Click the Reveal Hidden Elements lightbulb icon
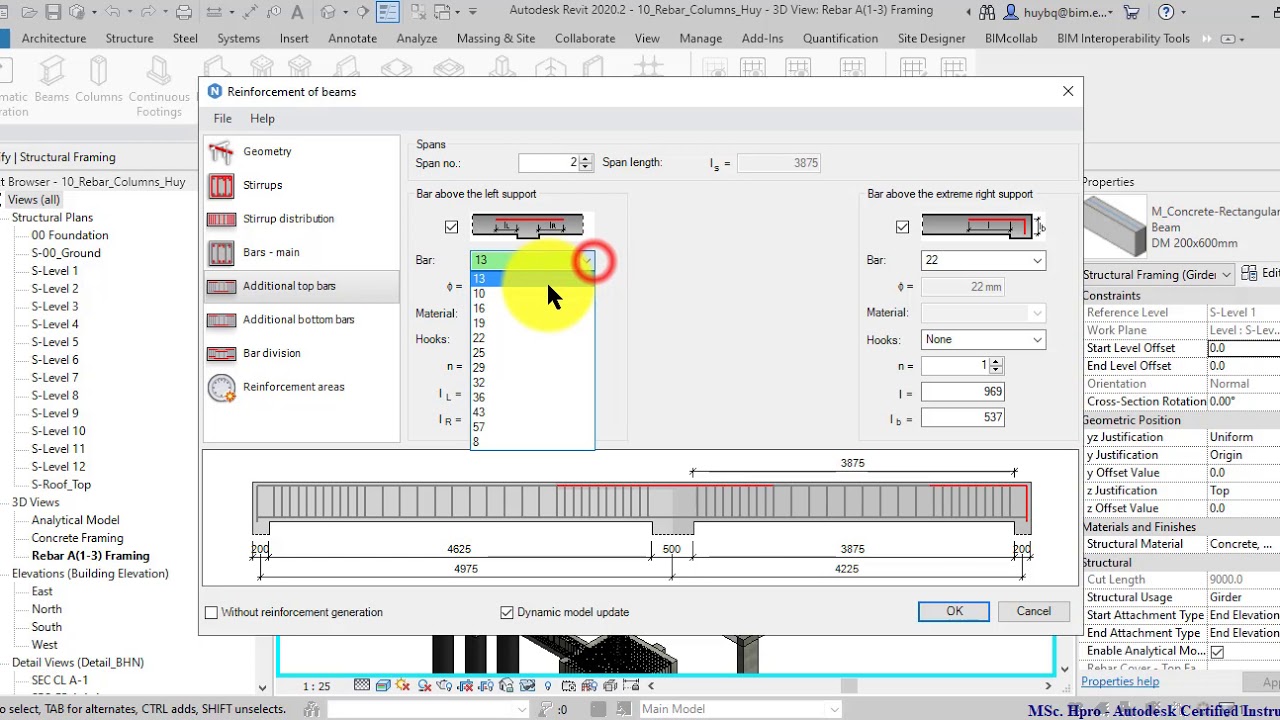Viewport: 1280px width, 720px height. click(x=547, y=686)
